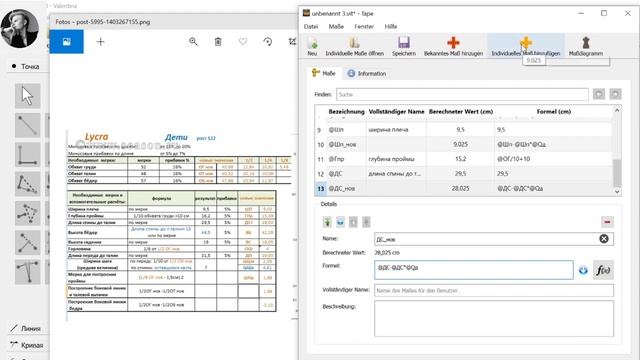Open the Fenster menu
The height and width of the screenshot is (360, 640).
click(x=364, y=26)
